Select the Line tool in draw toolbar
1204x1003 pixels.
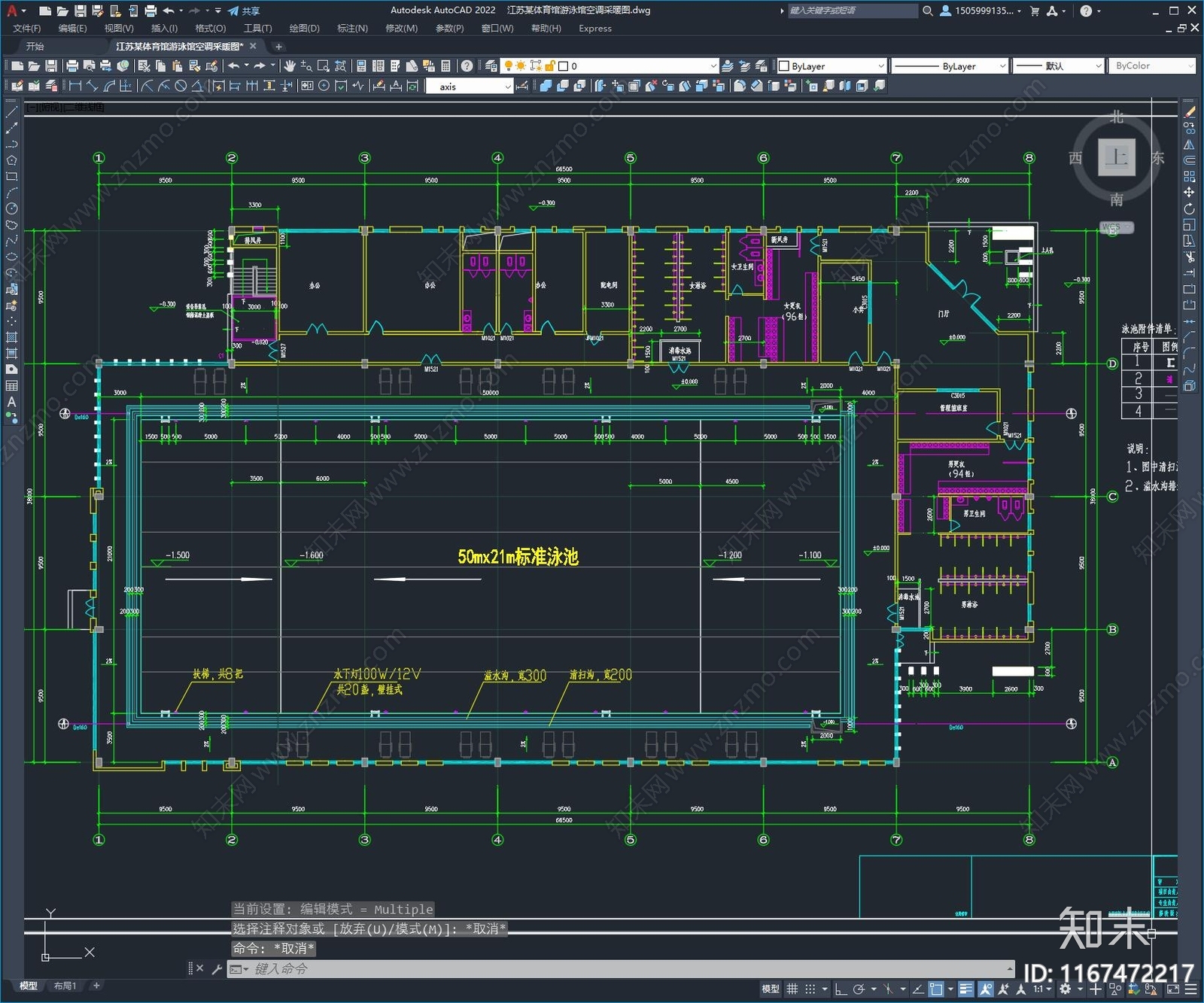click(x=11, y=112)
